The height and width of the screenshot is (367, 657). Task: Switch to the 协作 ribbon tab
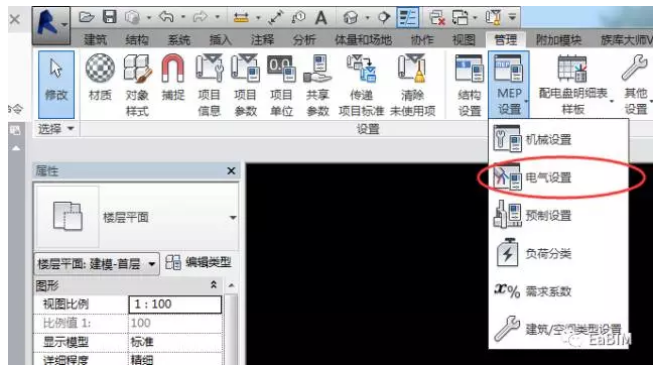click(x=422, y=40)
